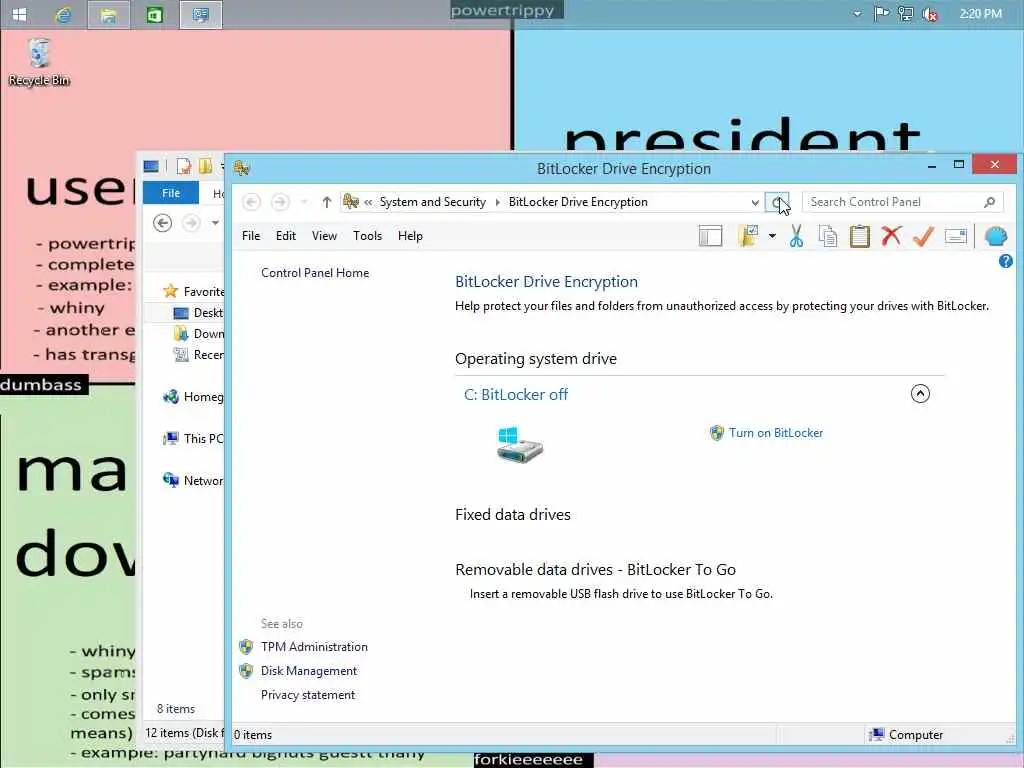Screen dimensions: 1024x768
Task: Click the Copy toolbar icon
Action: [827, 236]
